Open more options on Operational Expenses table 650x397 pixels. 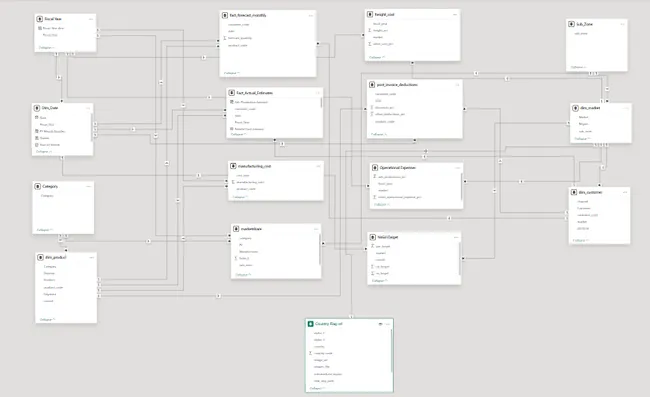[x=458, y=168]
